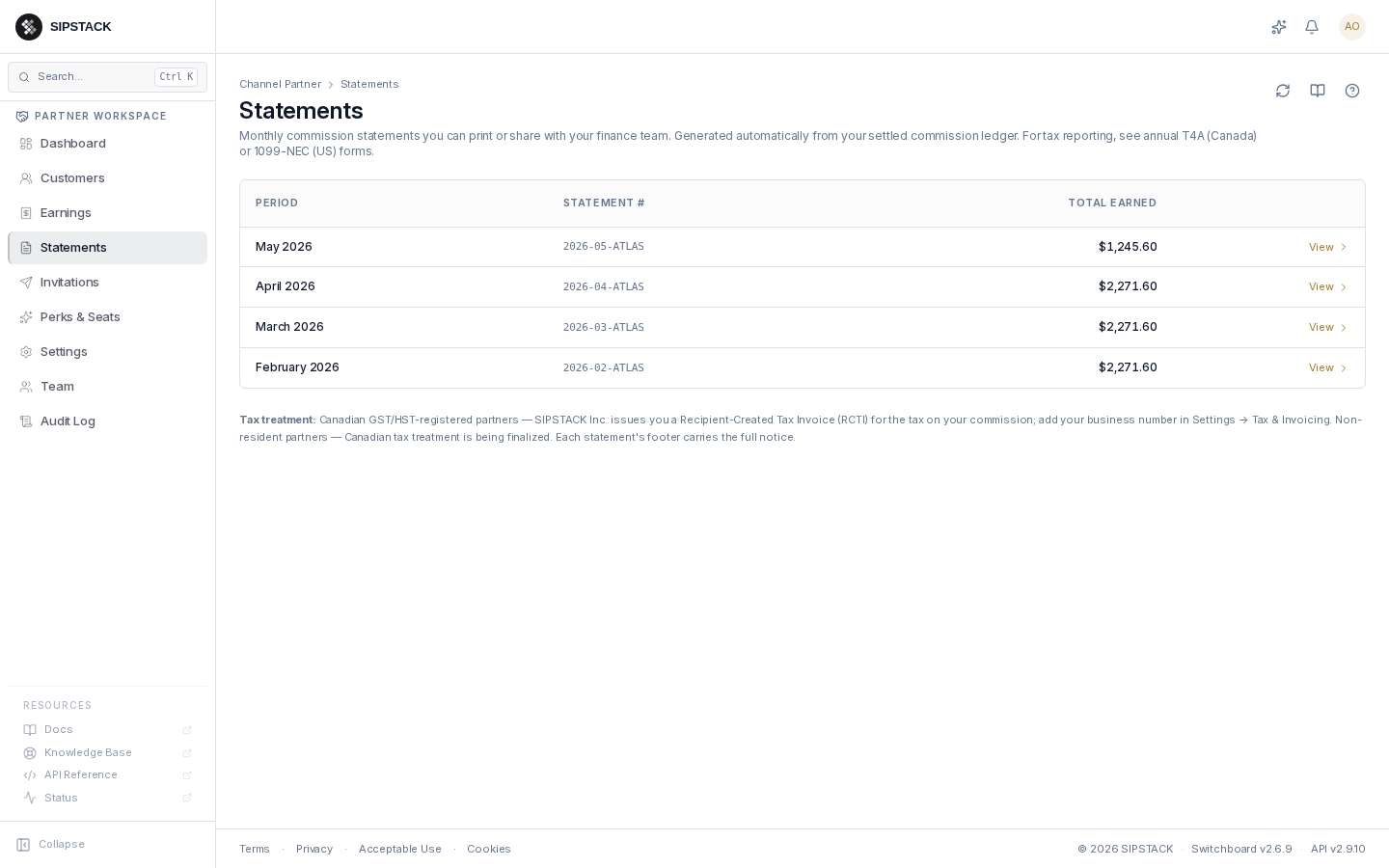The width and height of the screenshot is (1389, 868).
Task: Click the Perks & Seats sparkle icon
Action: [26, 317]
